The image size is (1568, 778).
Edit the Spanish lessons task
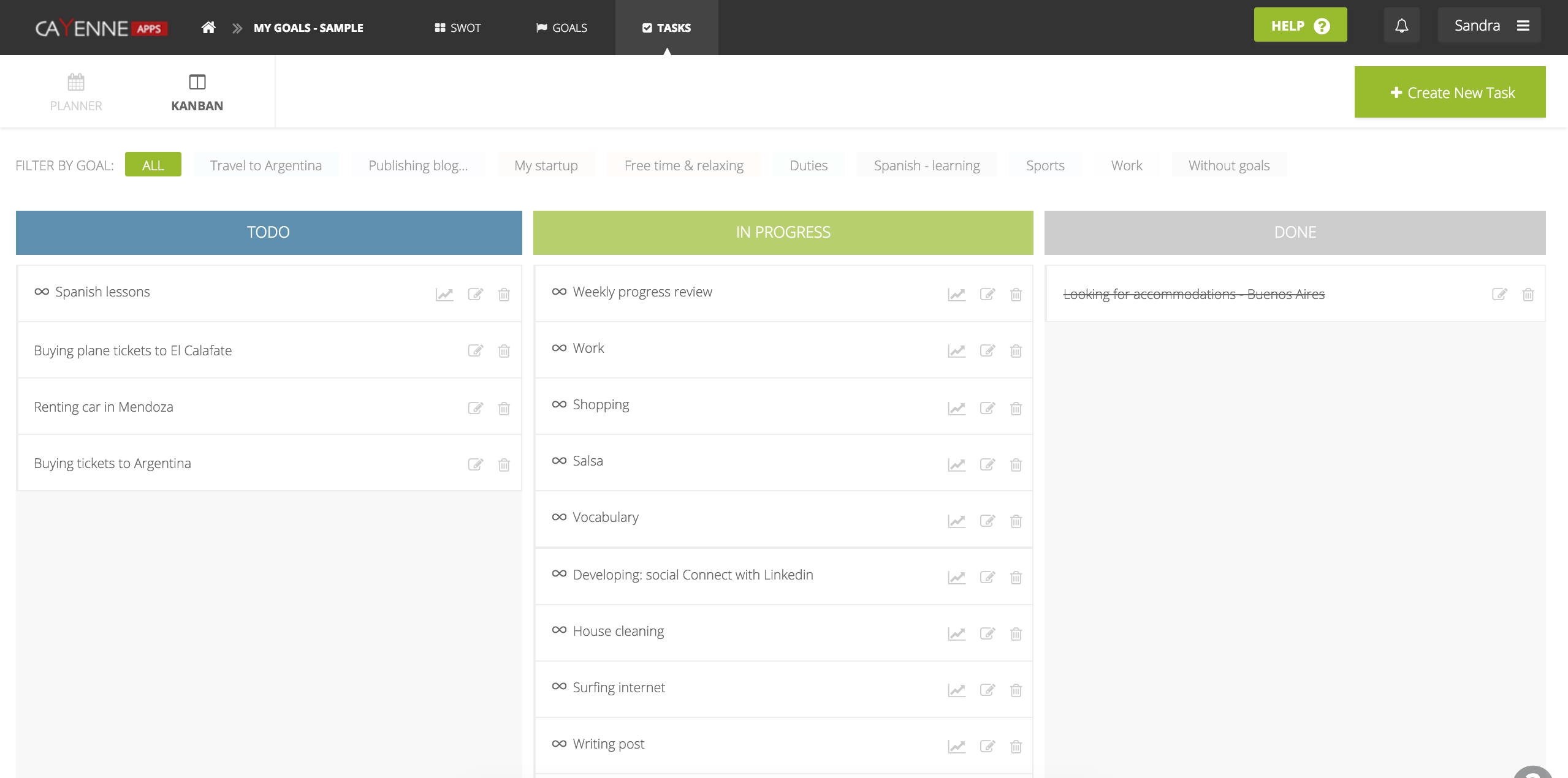pyautogui.click(x=476, y=295)
